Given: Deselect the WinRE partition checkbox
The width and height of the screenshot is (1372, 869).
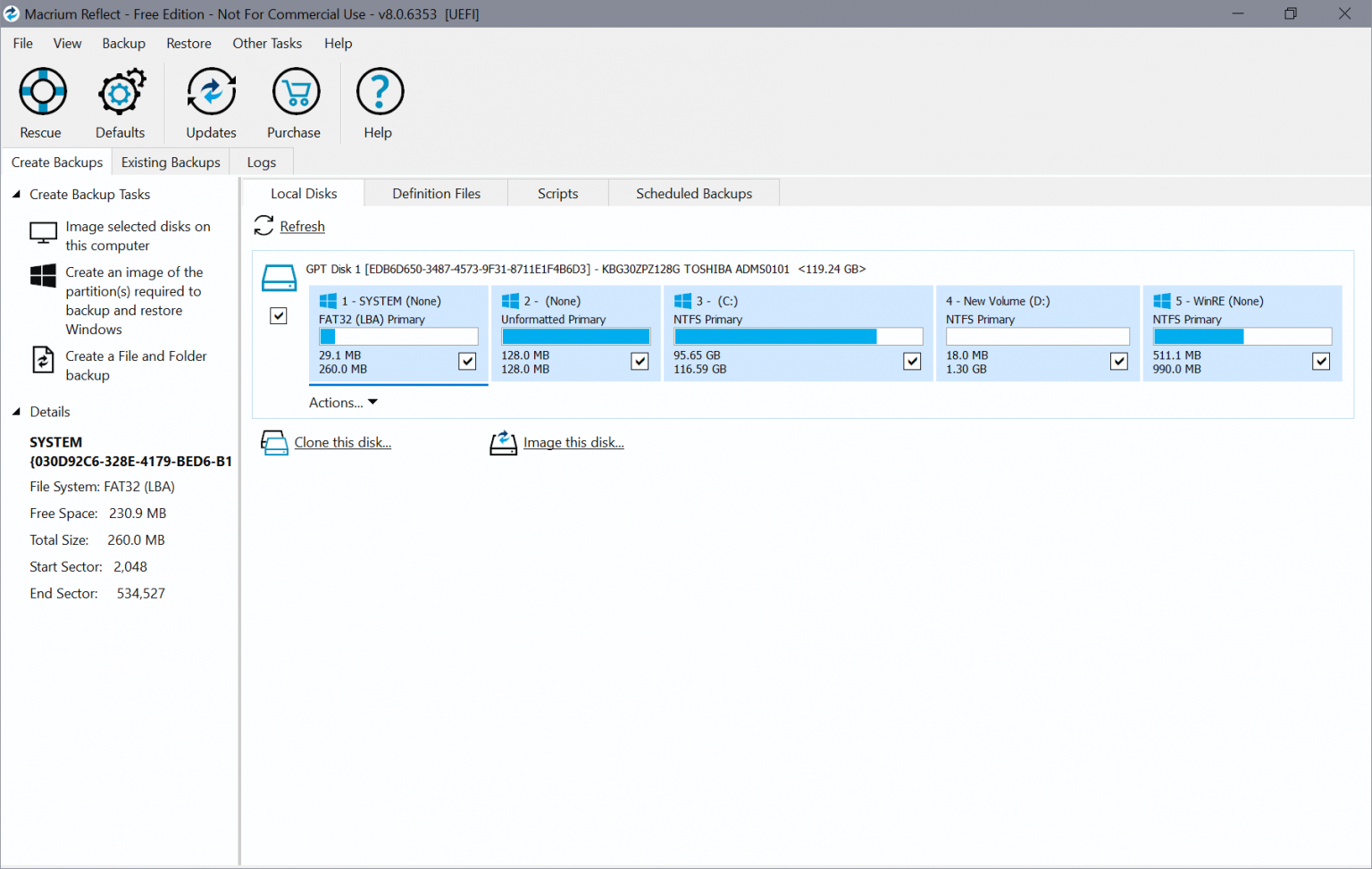Looking at the screenshot, I should [x=1320, y=361].
